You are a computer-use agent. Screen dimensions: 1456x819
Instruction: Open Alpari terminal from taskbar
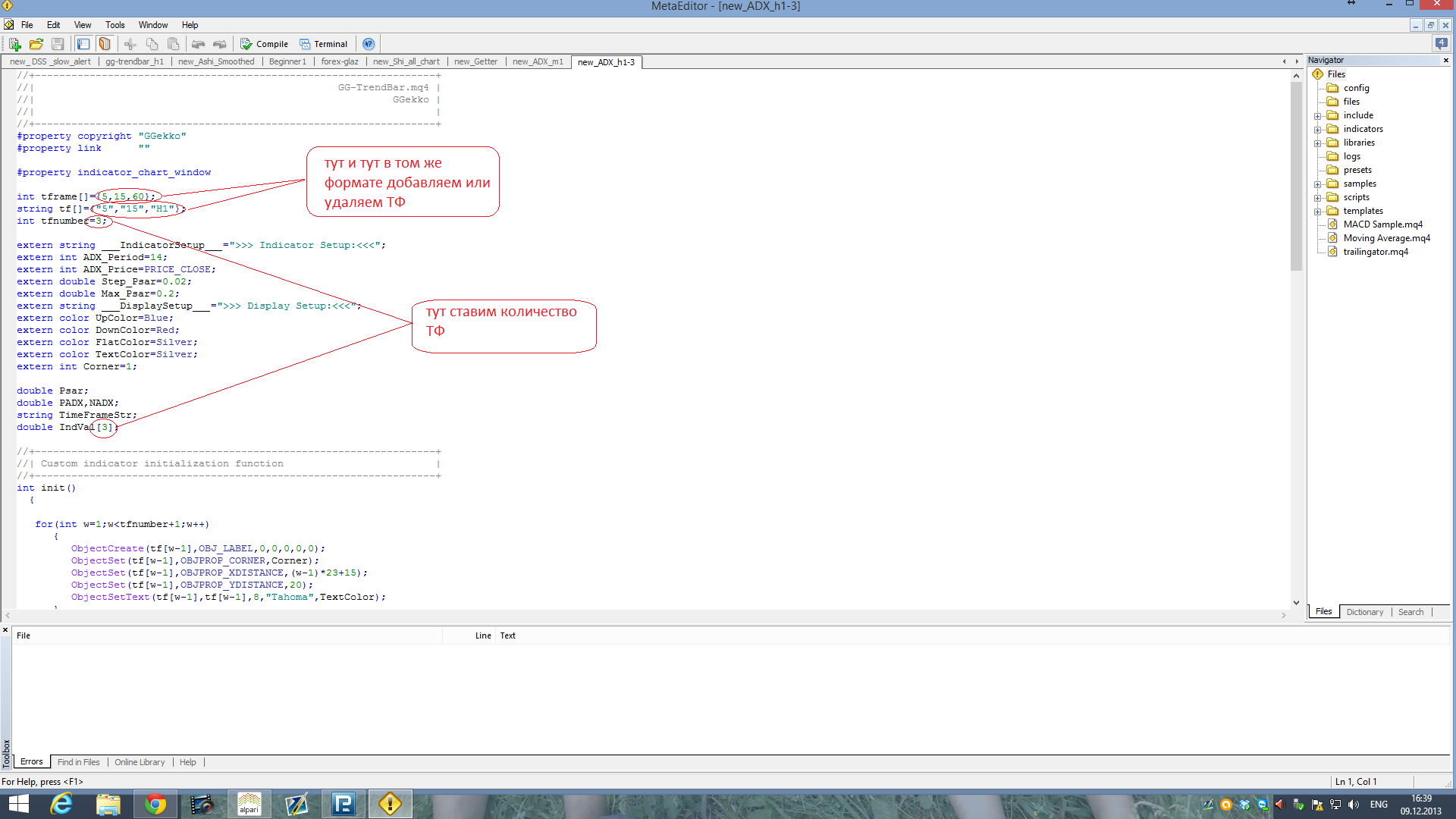[249, 804]
